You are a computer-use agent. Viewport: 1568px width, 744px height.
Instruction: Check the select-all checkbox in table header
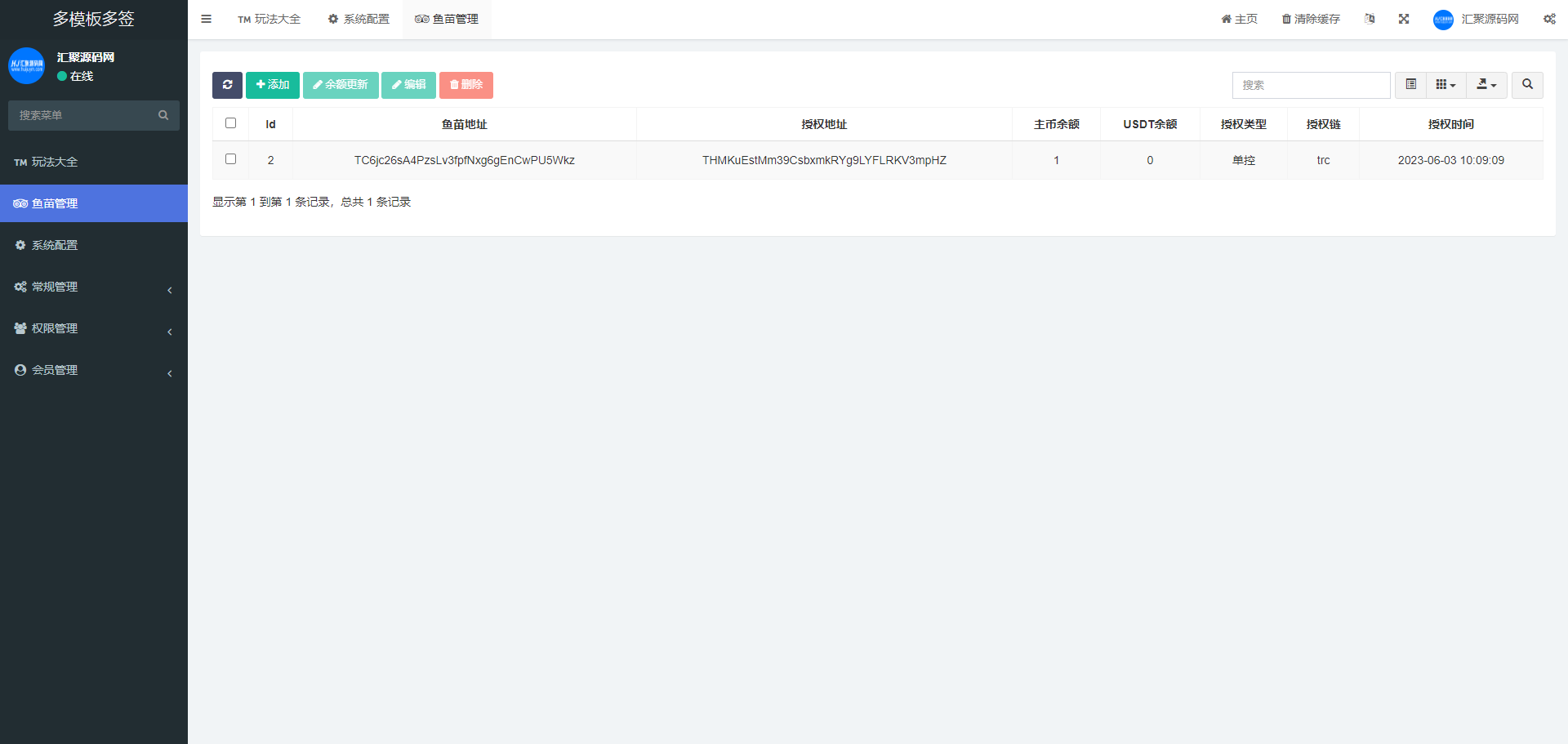(230, 123)
